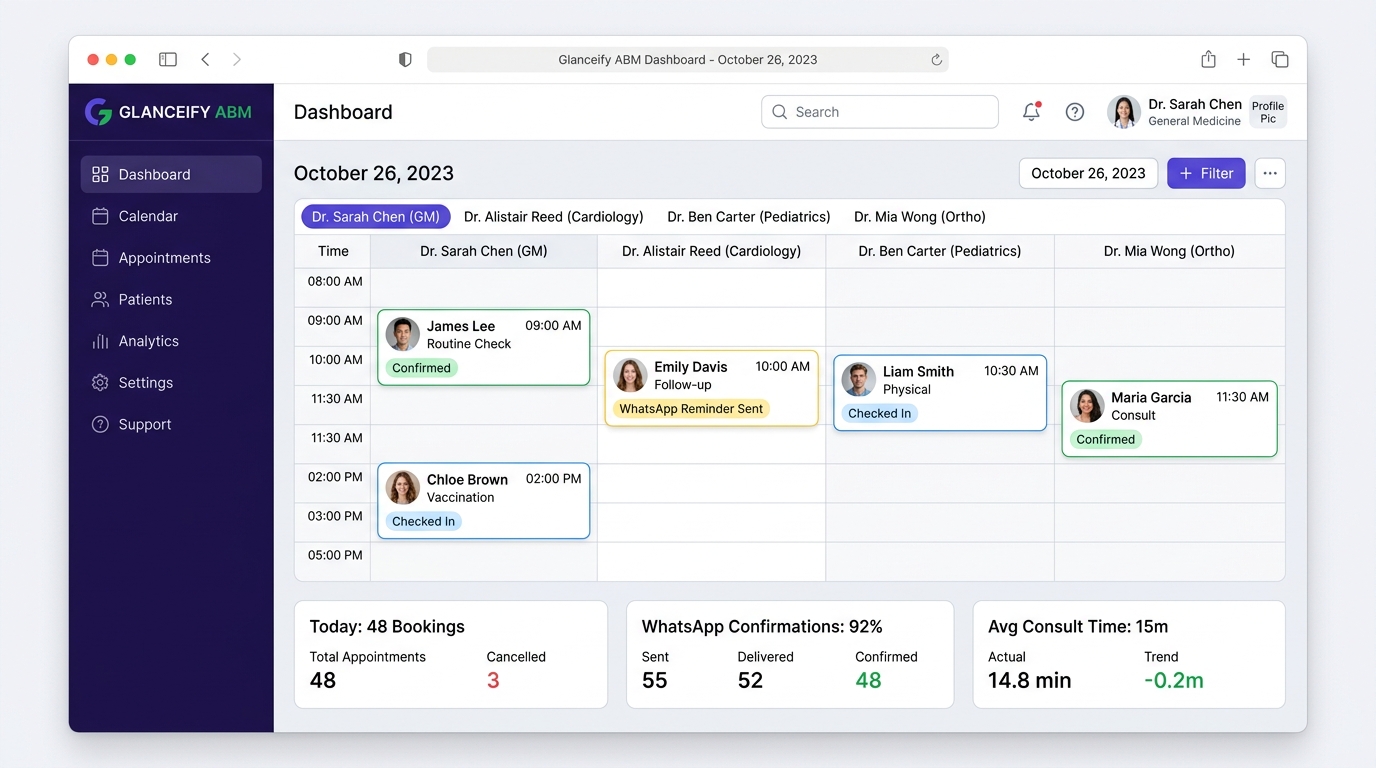Click Emily Davis's patient avatar

pos(630,375)
